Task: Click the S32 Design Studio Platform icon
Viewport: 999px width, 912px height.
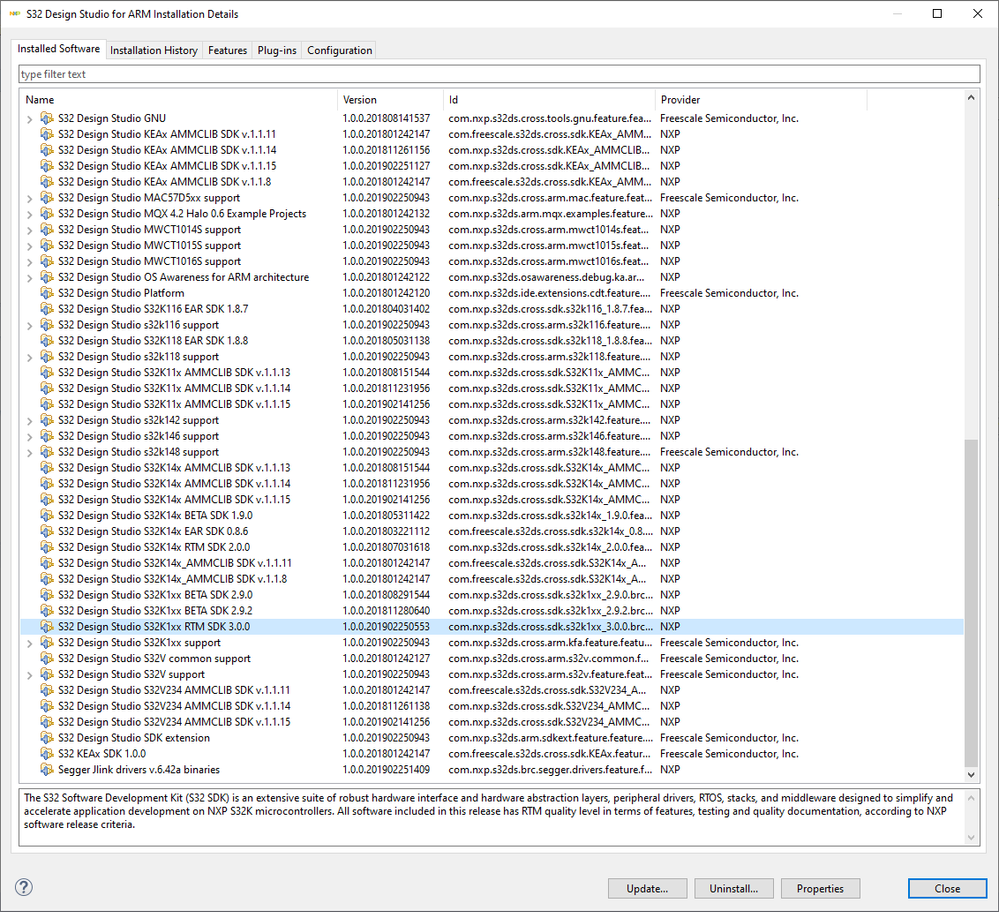Action: (47, 293)
